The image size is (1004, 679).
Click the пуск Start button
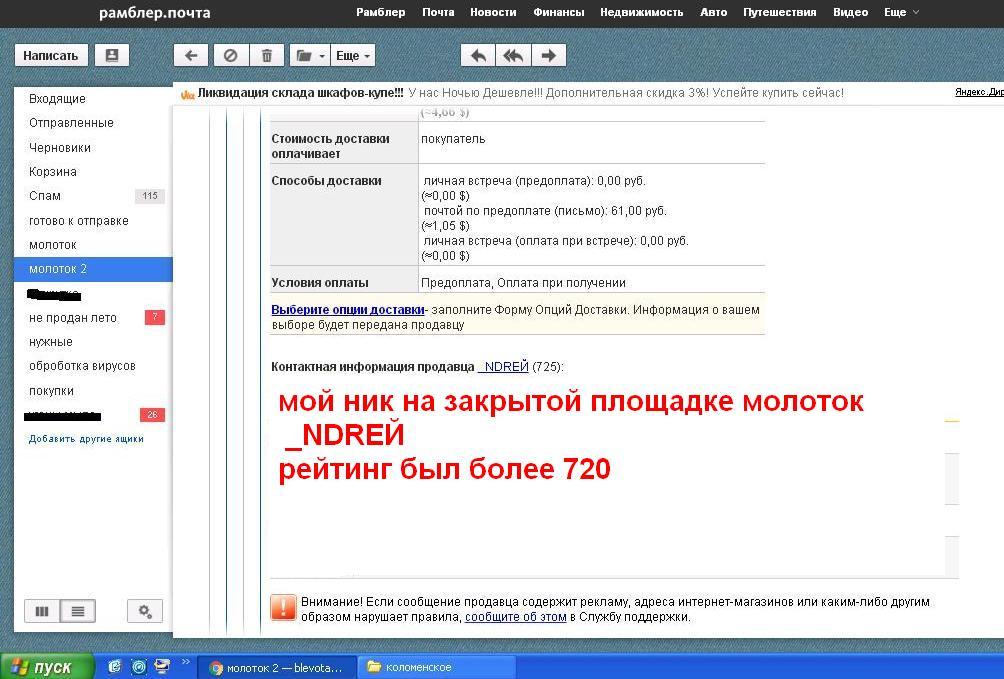[46, 667]
